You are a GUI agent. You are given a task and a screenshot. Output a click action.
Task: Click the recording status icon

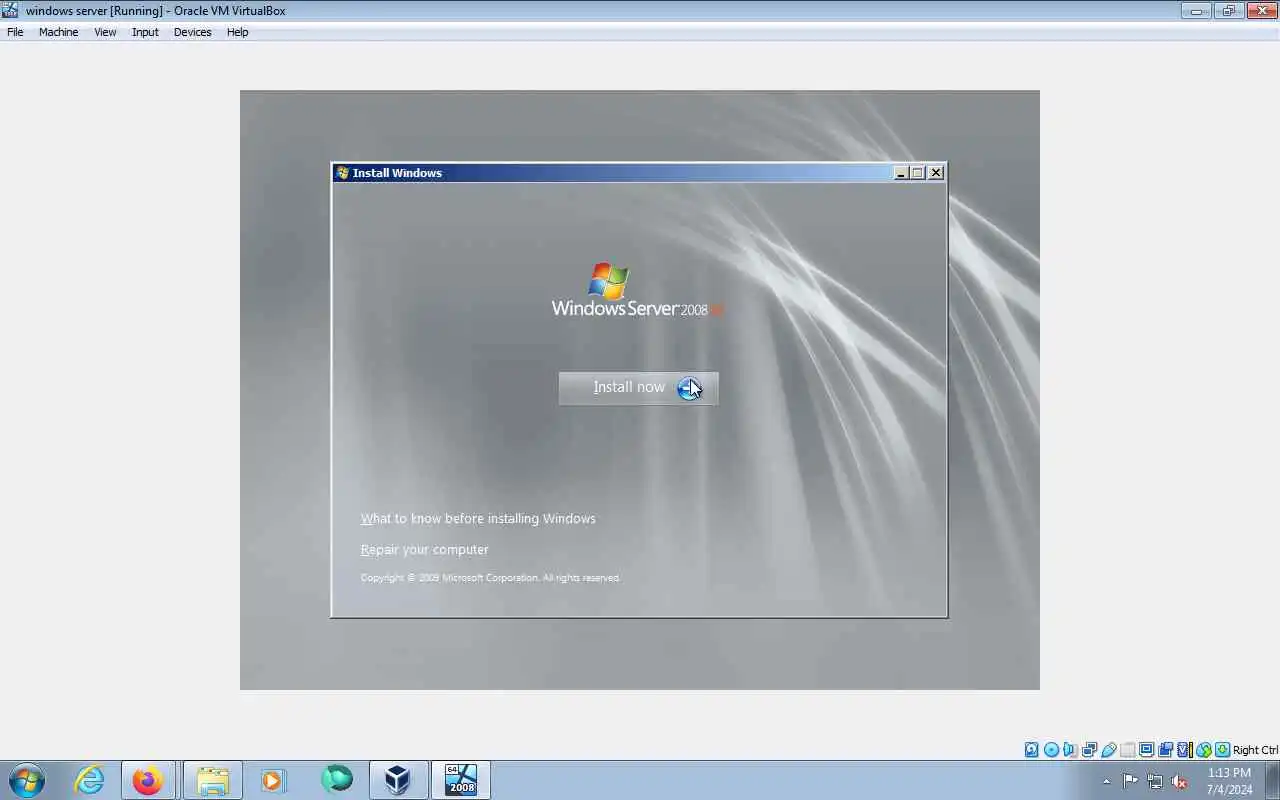1165,750
